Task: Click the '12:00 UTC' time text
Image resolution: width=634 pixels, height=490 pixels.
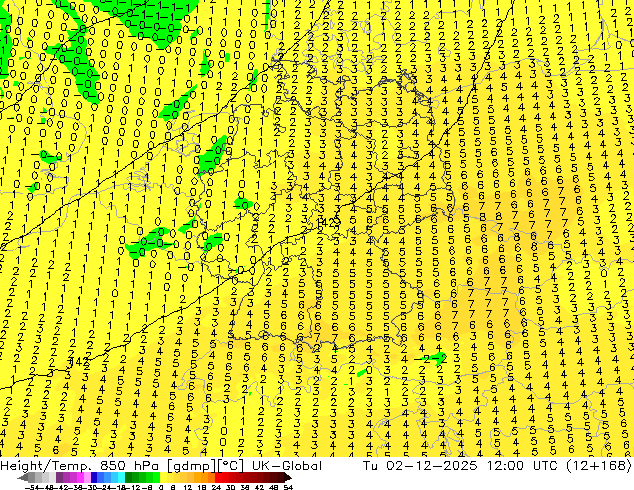Action: point(523,466)
